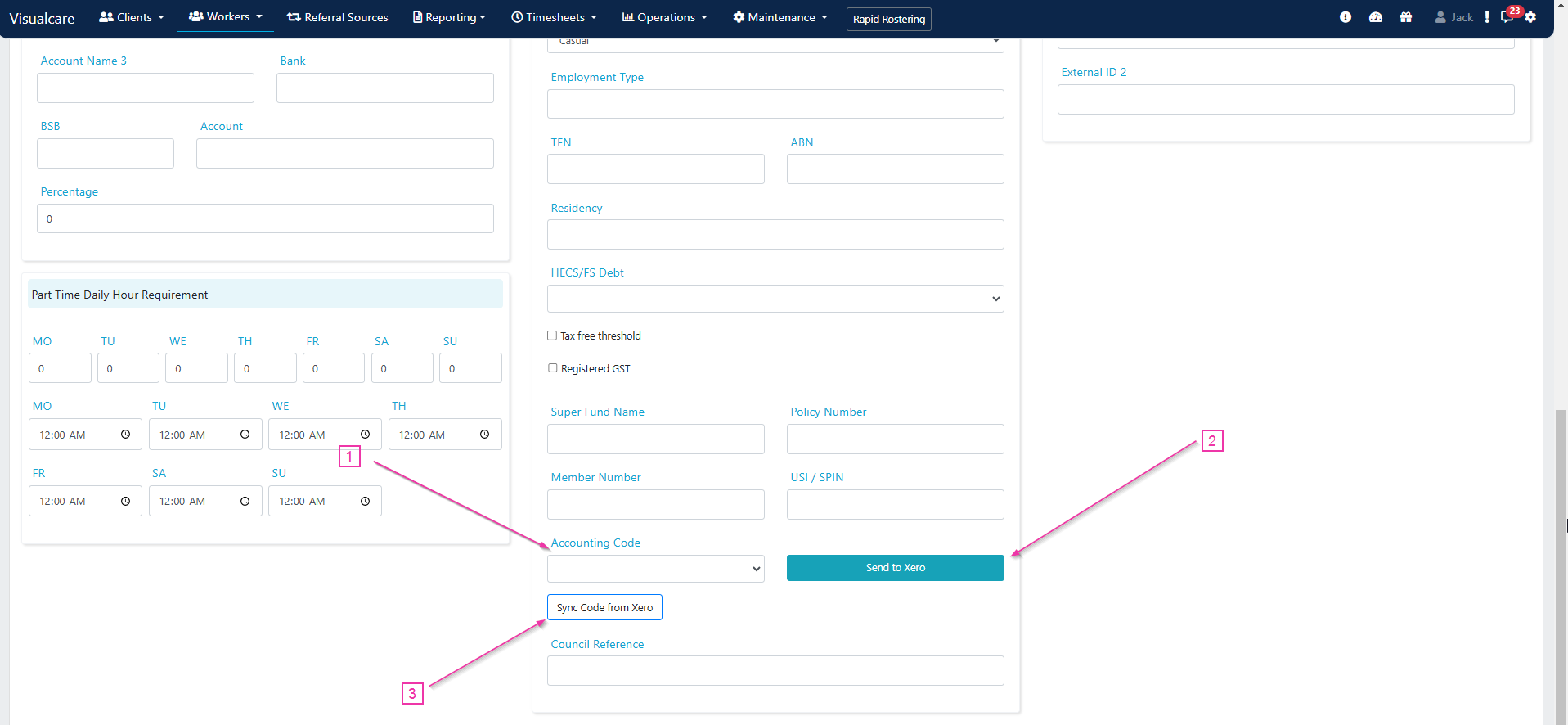Click the exclamation alert icon

click(1487, 17)
